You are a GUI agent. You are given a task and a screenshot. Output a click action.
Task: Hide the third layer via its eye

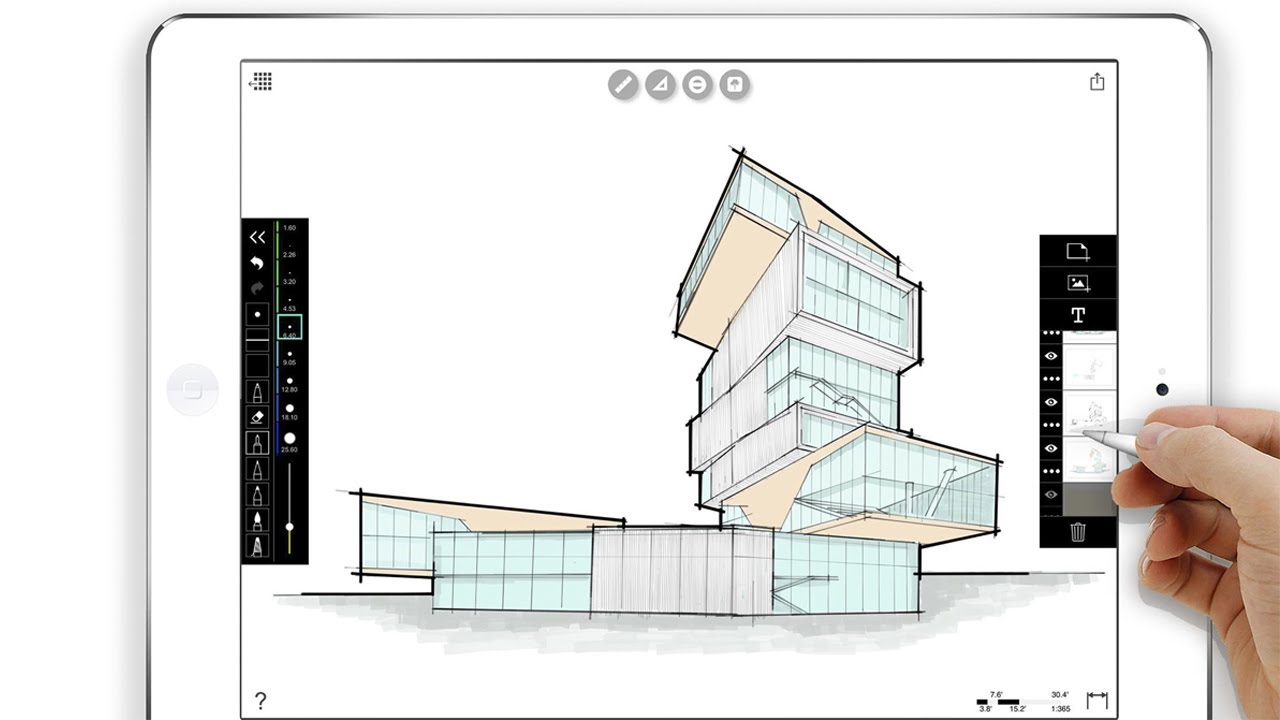coord(1051,448)
